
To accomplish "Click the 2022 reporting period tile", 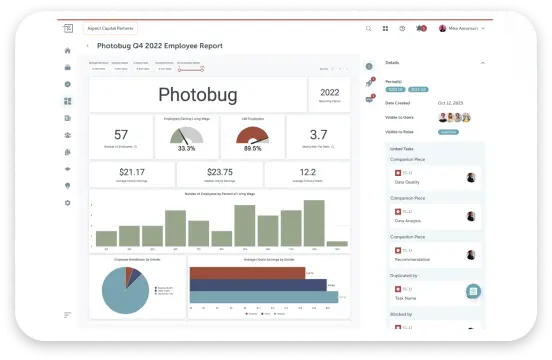I will 330,95.
